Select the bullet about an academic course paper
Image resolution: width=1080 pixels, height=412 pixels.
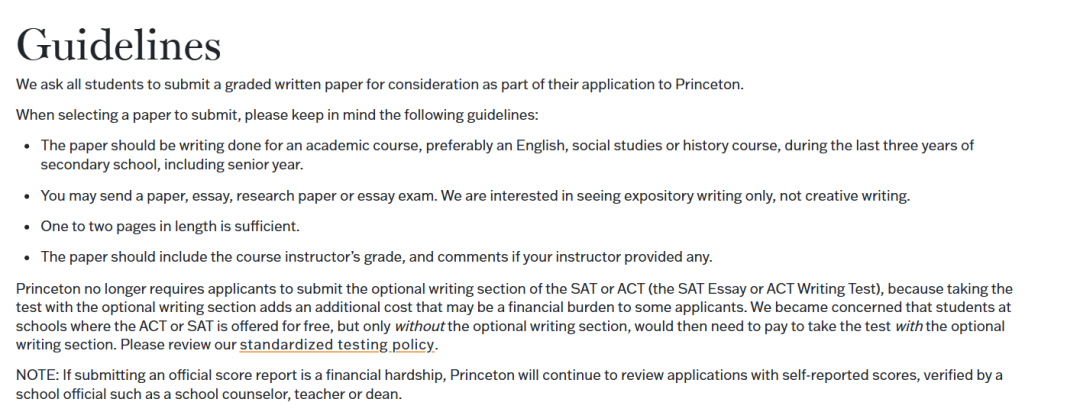(x=507, y=155)
